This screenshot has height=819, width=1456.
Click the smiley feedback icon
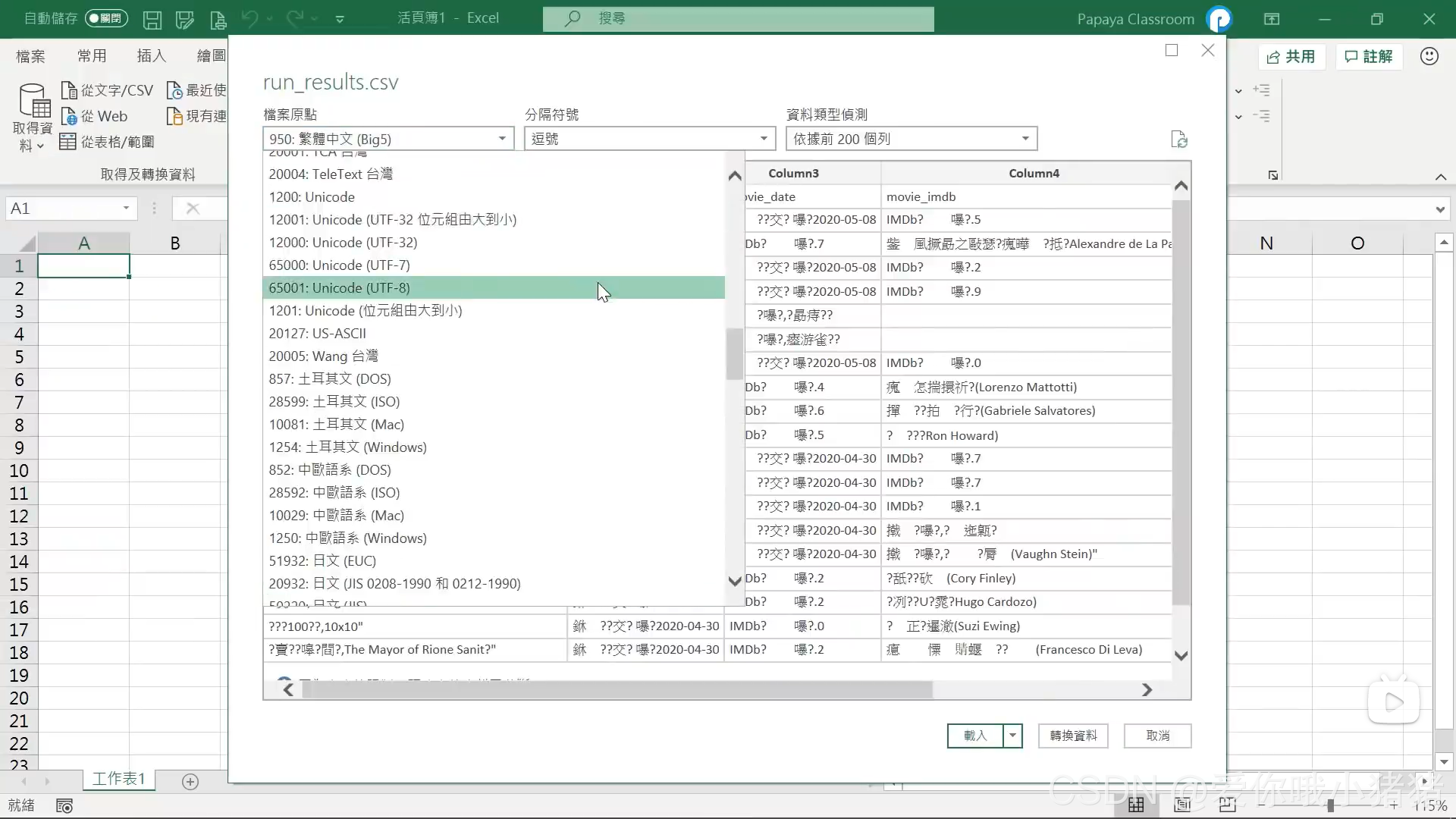coord(1429,56)
